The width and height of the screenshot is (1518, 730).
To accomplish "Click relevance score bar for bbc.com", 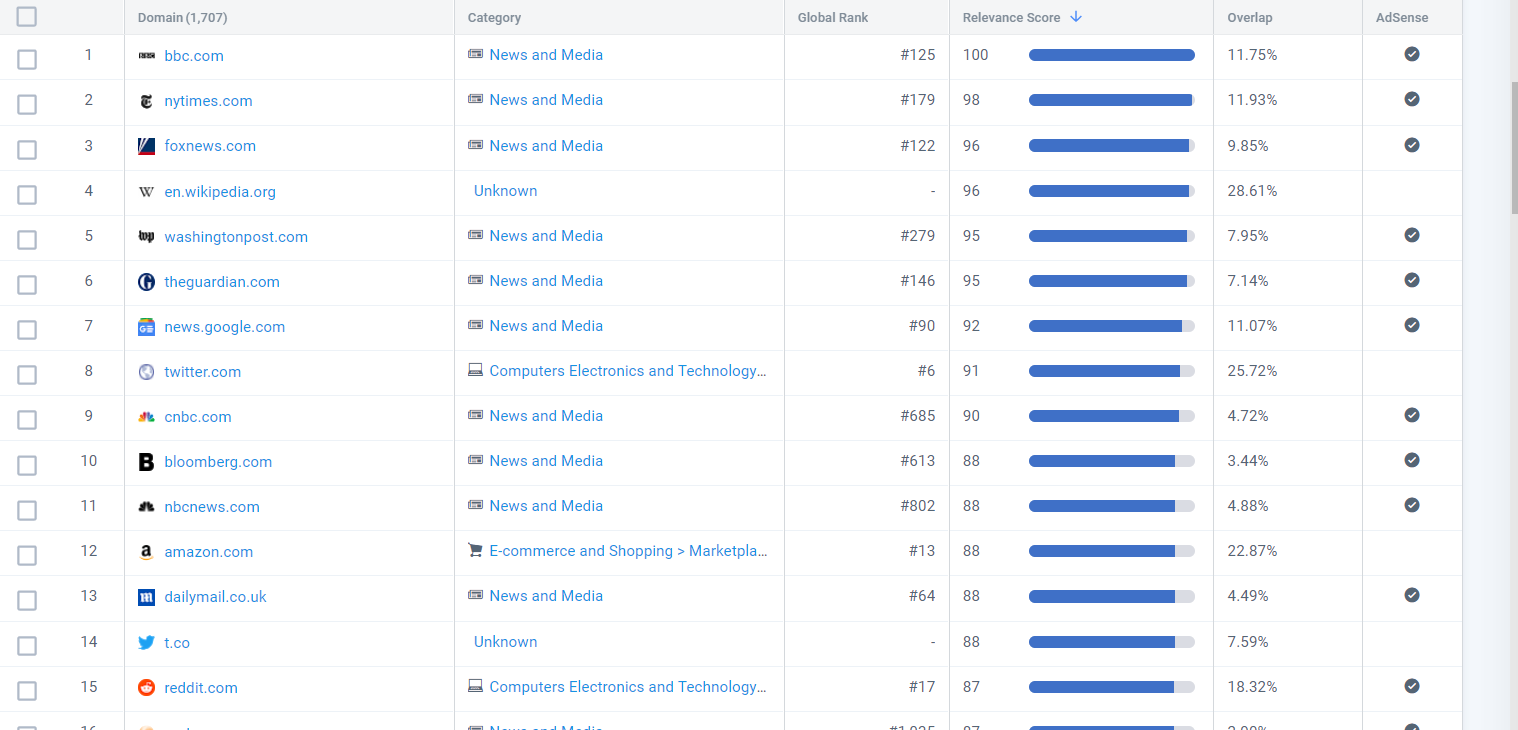I will click(x=1112, y=55).
